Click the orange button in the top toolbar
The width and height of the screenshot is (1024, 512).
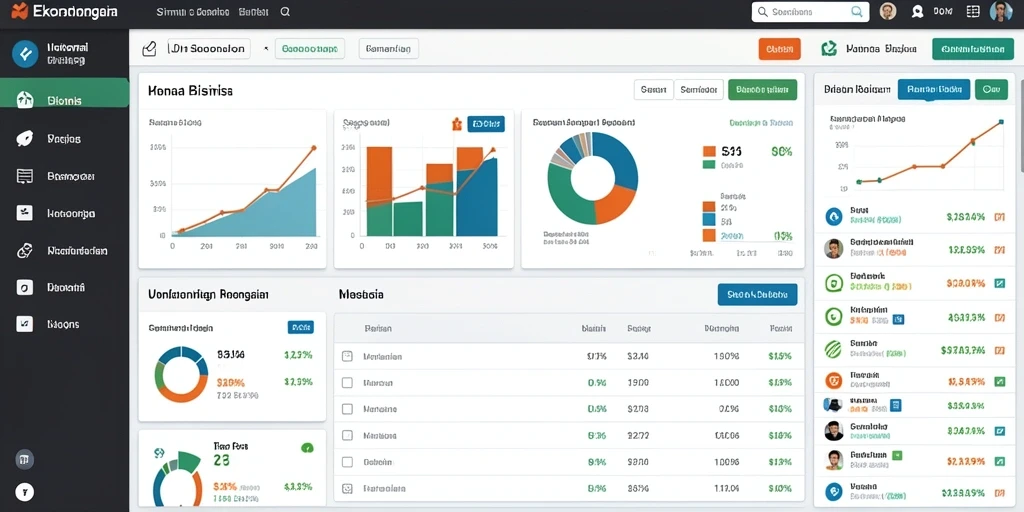[780, 49]
